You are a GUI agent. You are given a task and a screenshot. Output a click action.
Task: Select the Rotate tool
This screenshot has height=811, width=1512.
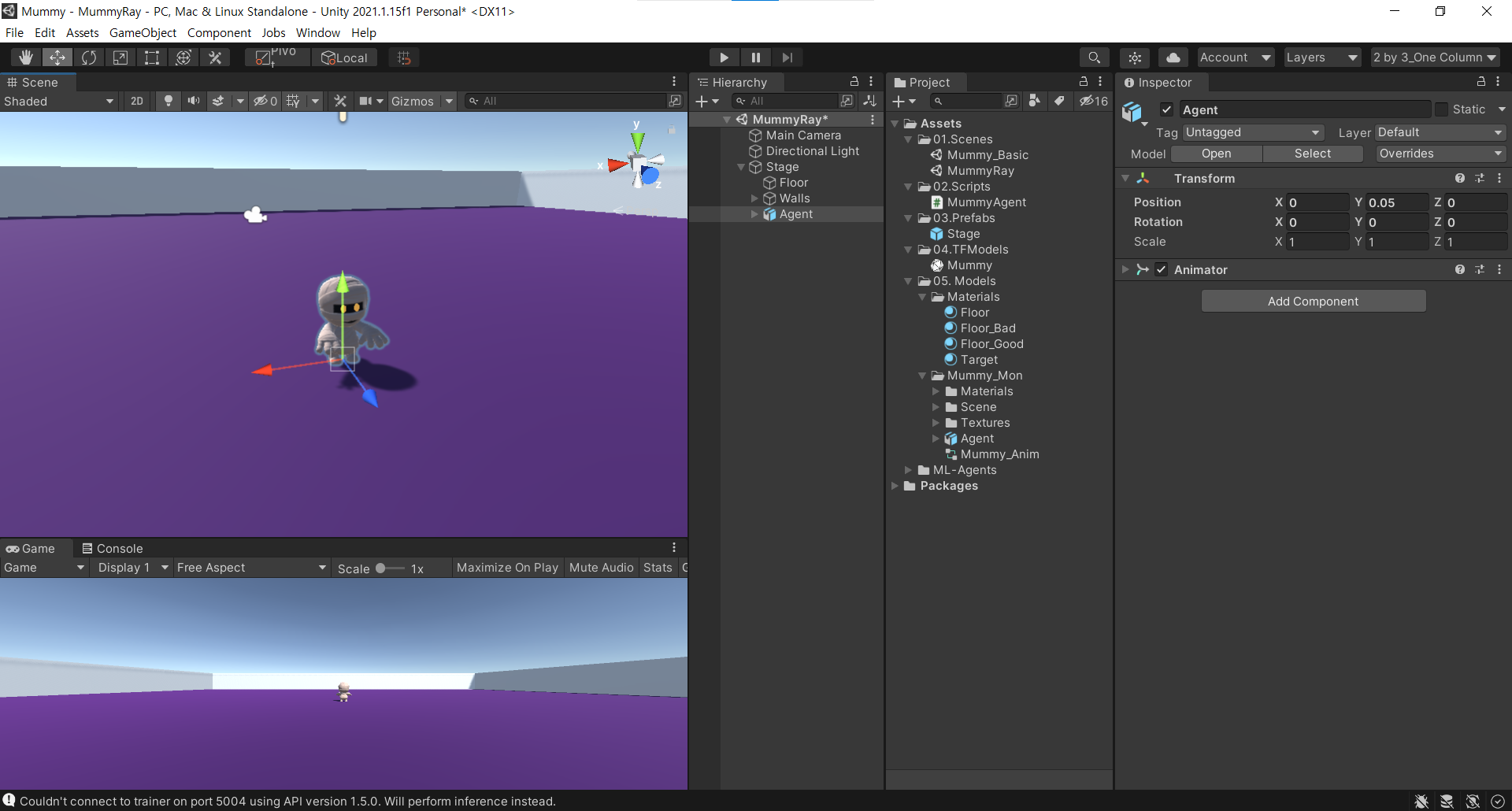click(x=89, y=57)
